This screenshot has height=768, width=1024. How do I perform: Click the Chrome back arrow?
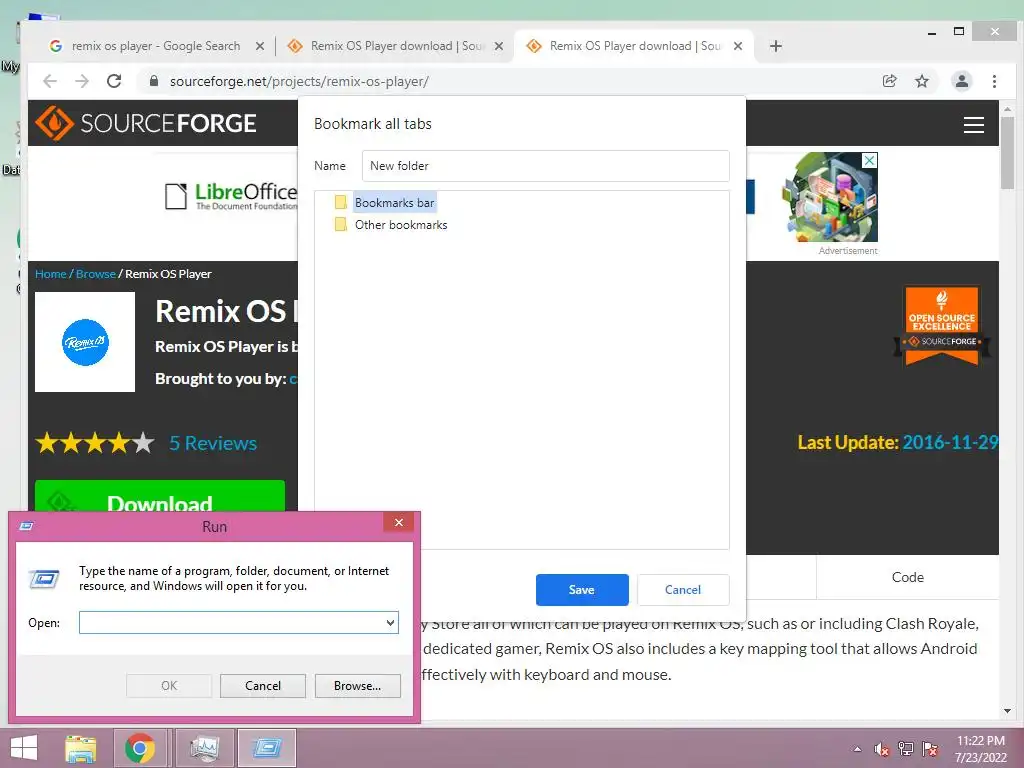coord(50,81)
